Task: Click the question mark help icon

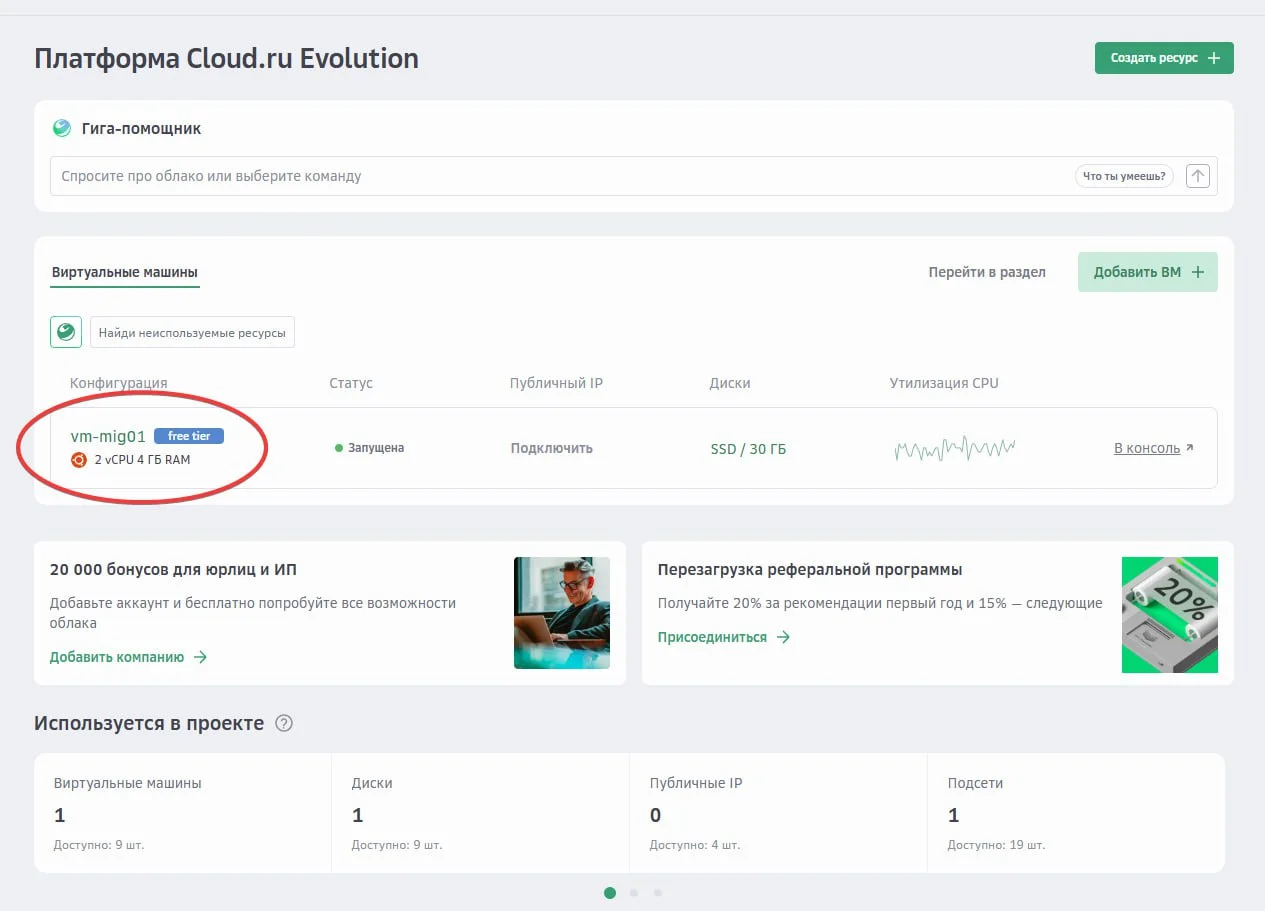Action: tap(284, 723)
